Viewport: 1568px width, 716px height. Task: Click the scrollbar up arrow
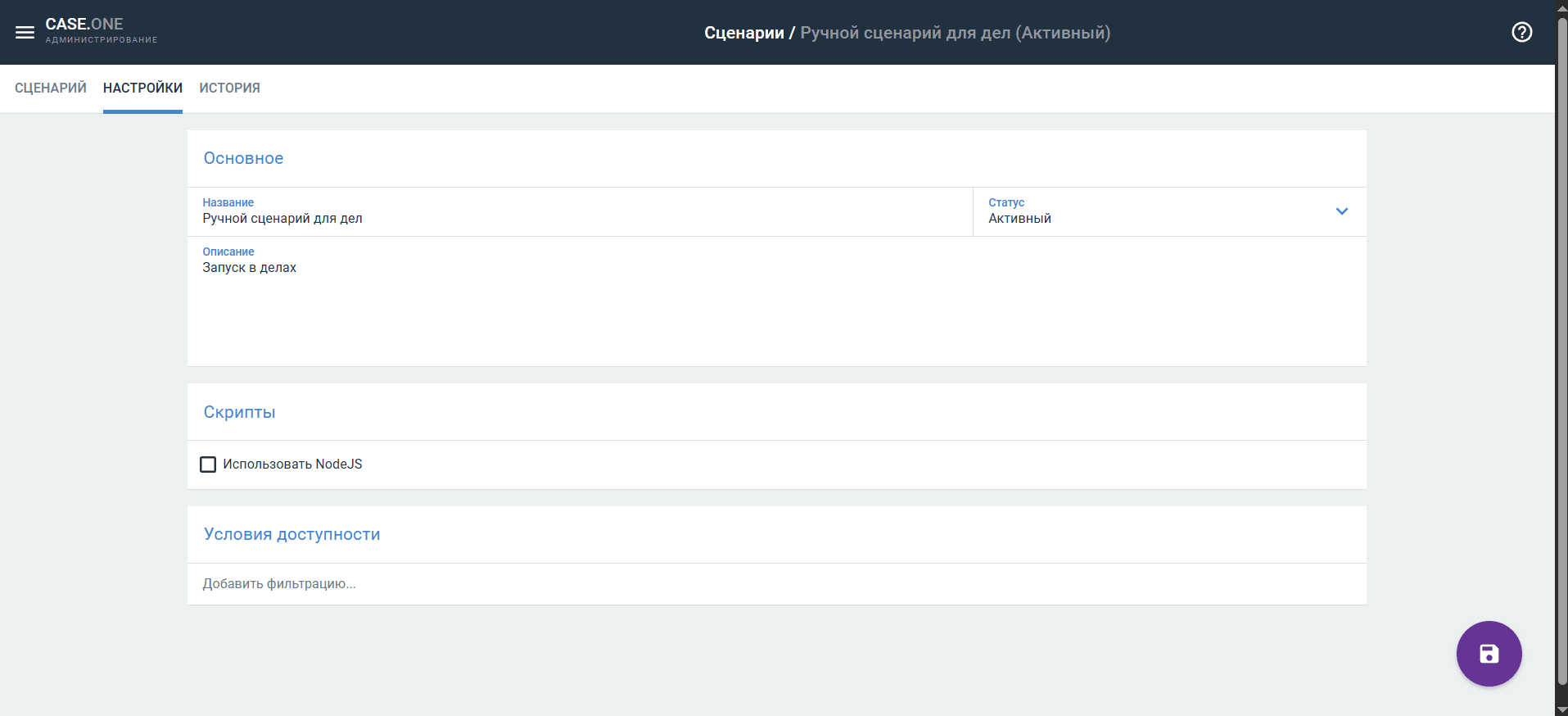1561,7
